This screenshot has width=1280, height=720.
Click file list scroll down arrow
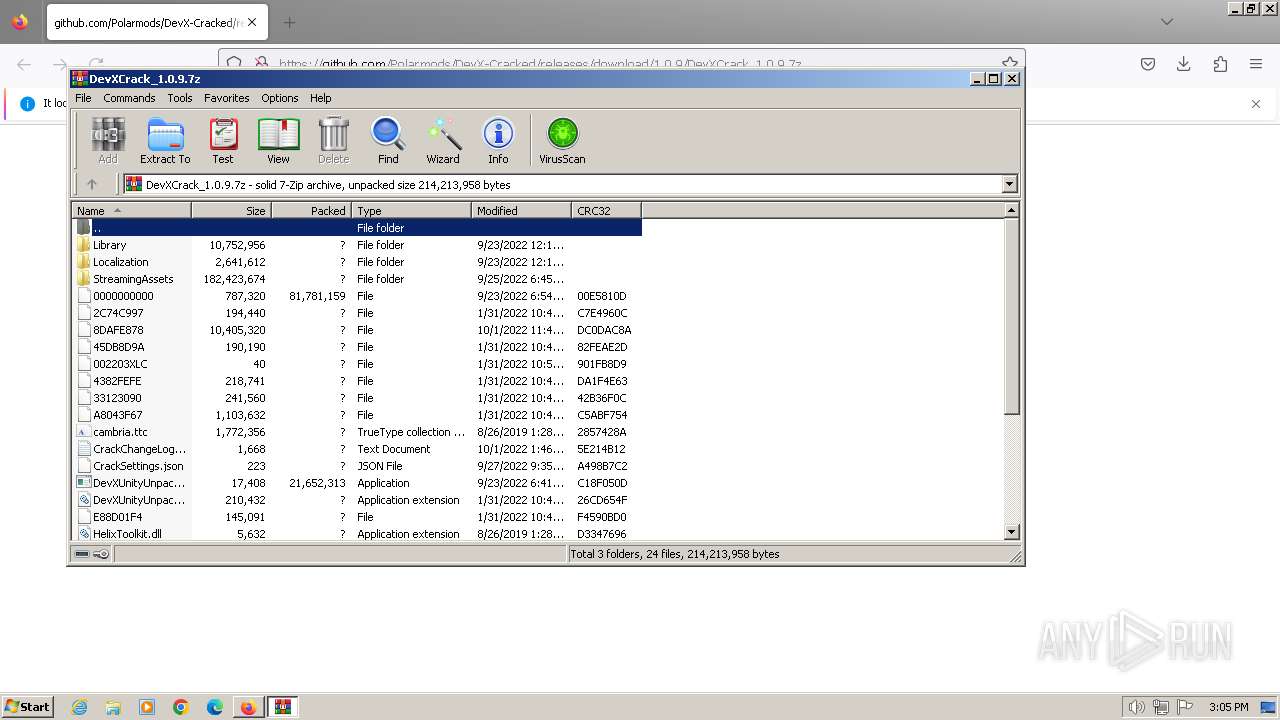[x=1011, y=533]
